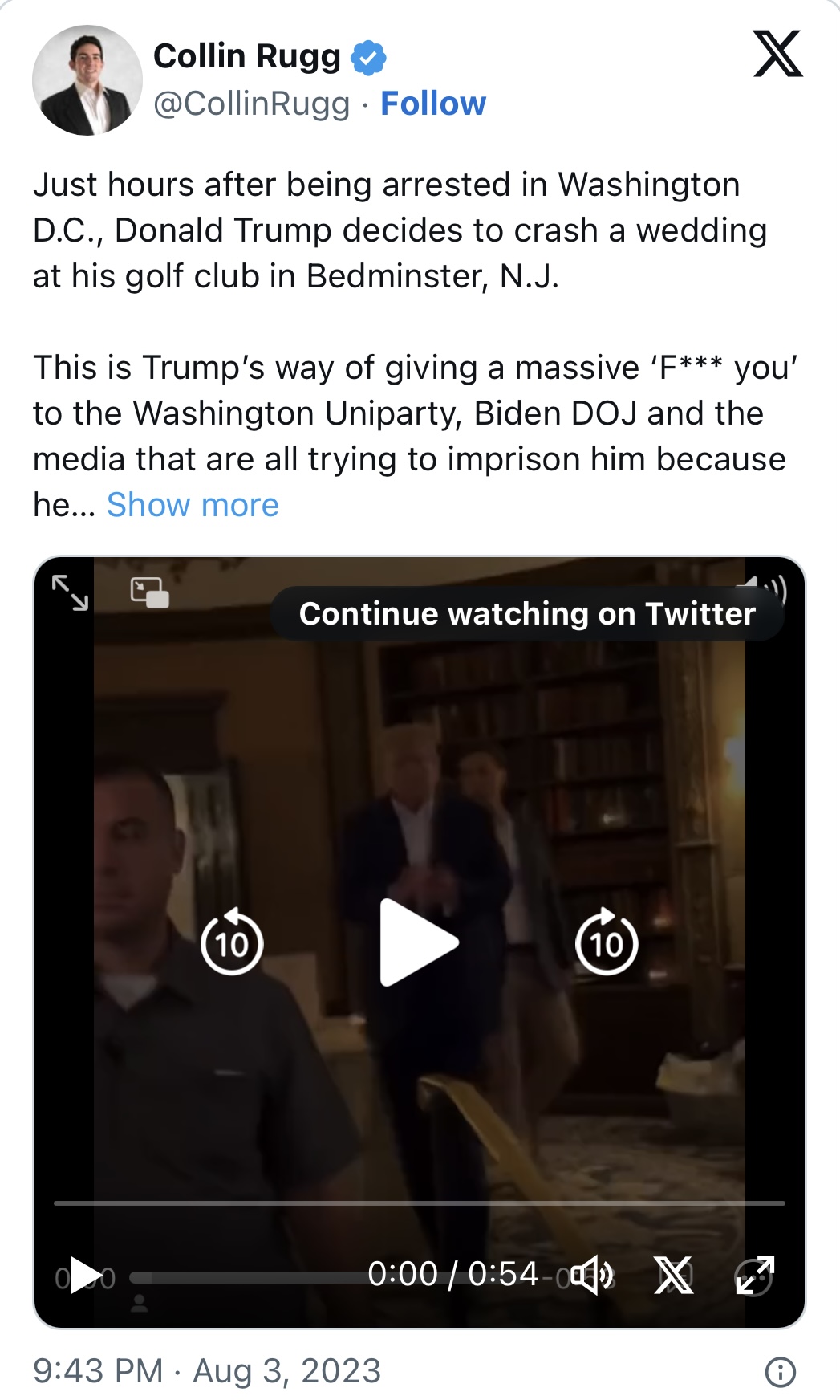Seek on the video progress bar
Image resolution: width=840 pixels, height=1400 pixels.
point(419,1203)
